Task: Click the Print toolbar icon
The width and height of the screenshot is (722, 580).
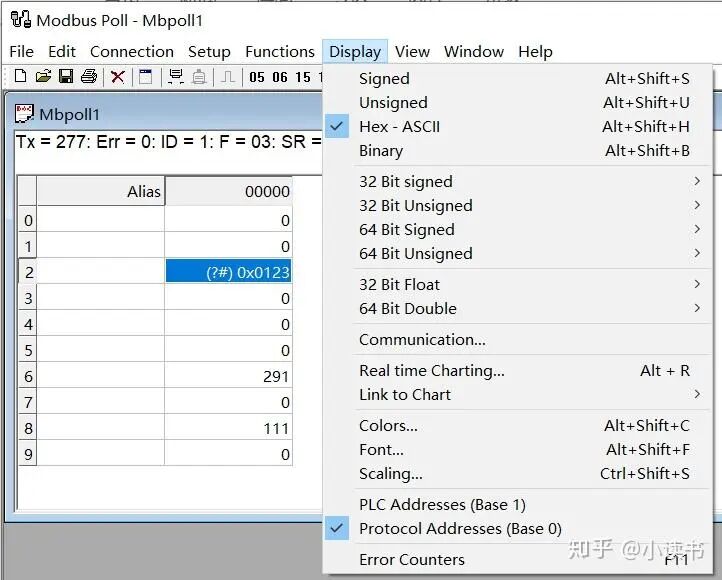Action: coord(89,76)
